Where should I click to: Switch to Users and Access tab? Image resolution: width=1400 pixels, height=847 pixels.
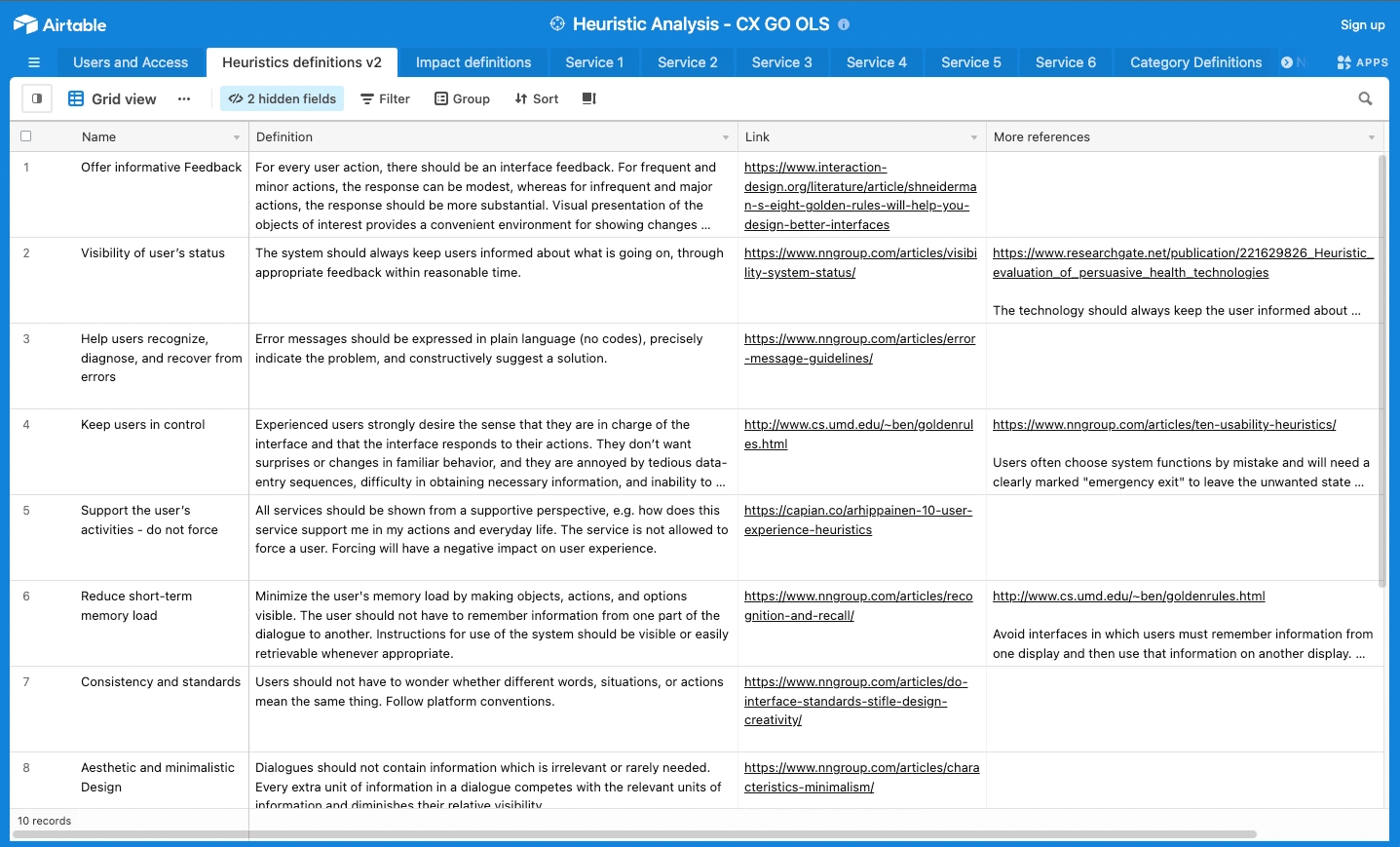131,62
